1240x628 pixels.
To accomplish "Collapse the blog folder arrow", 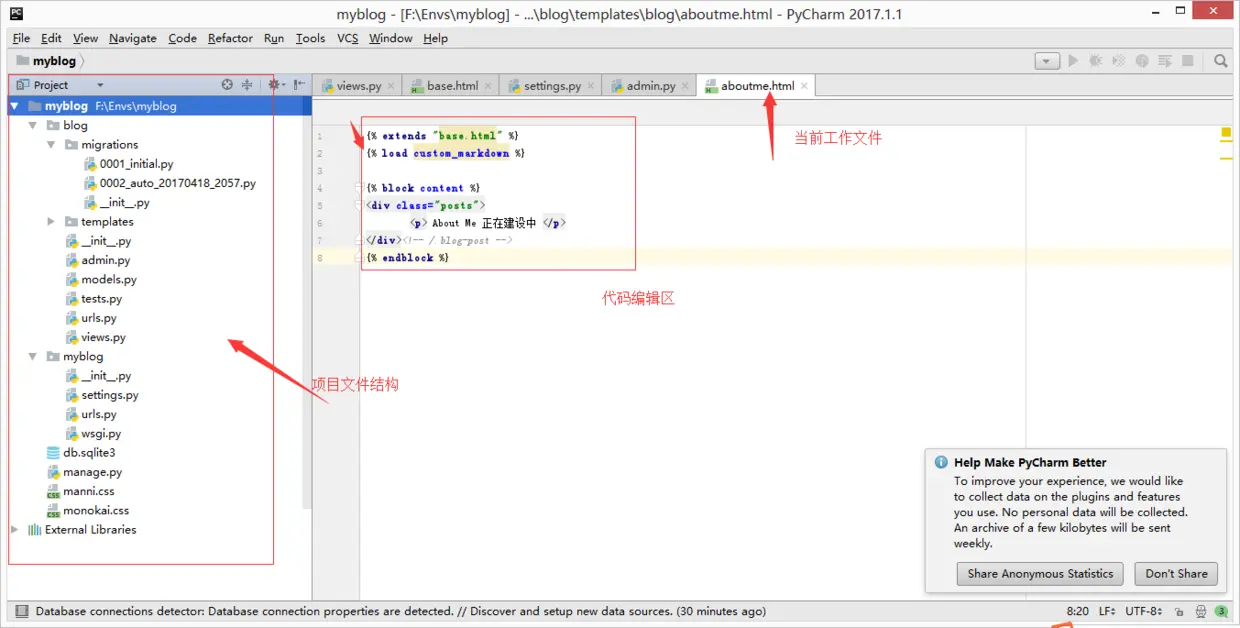I will [x=33, y=126].
